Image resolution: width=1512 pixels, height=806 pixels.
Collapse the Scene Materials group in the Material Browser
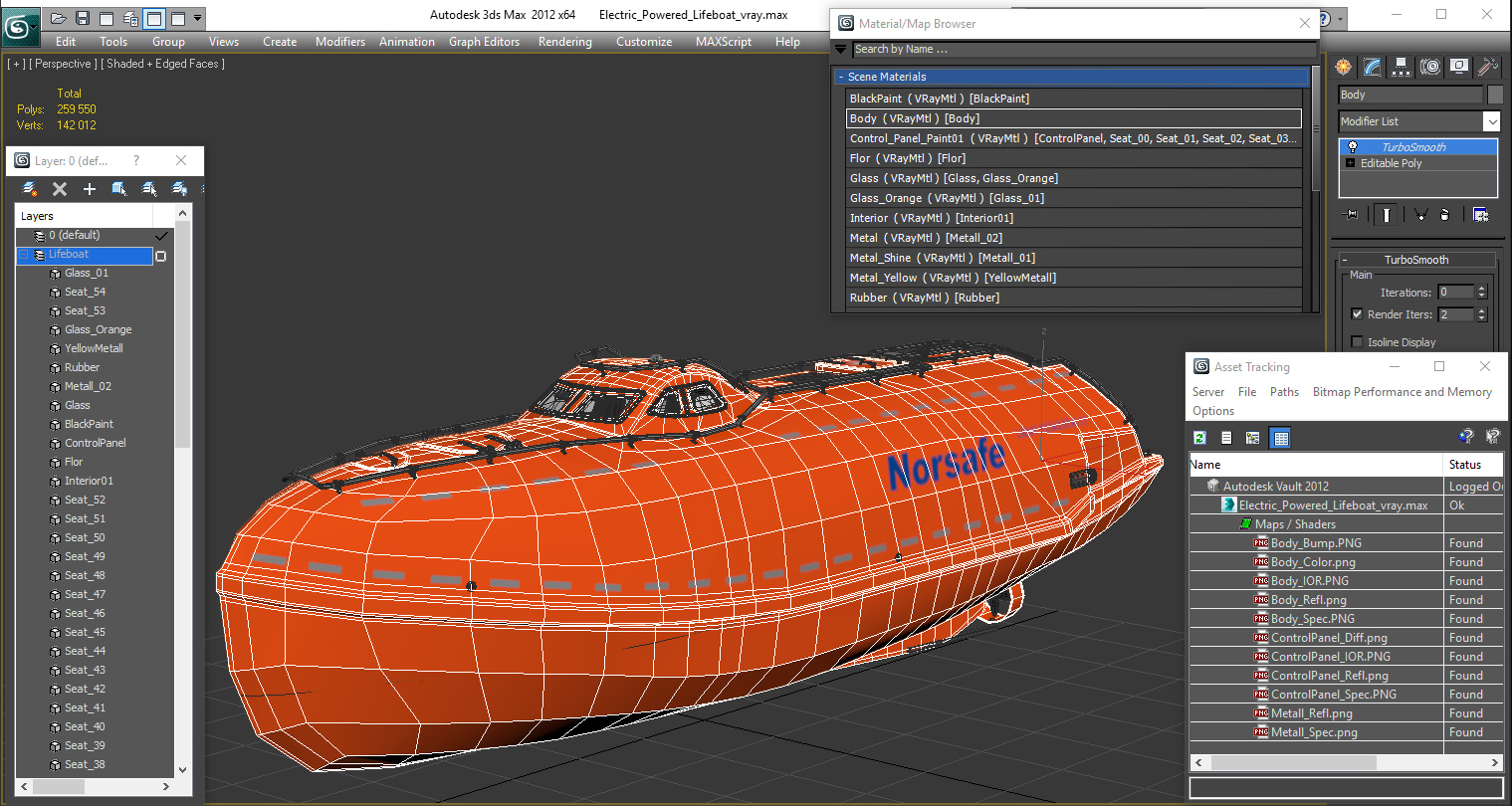[x=841, y=77]
